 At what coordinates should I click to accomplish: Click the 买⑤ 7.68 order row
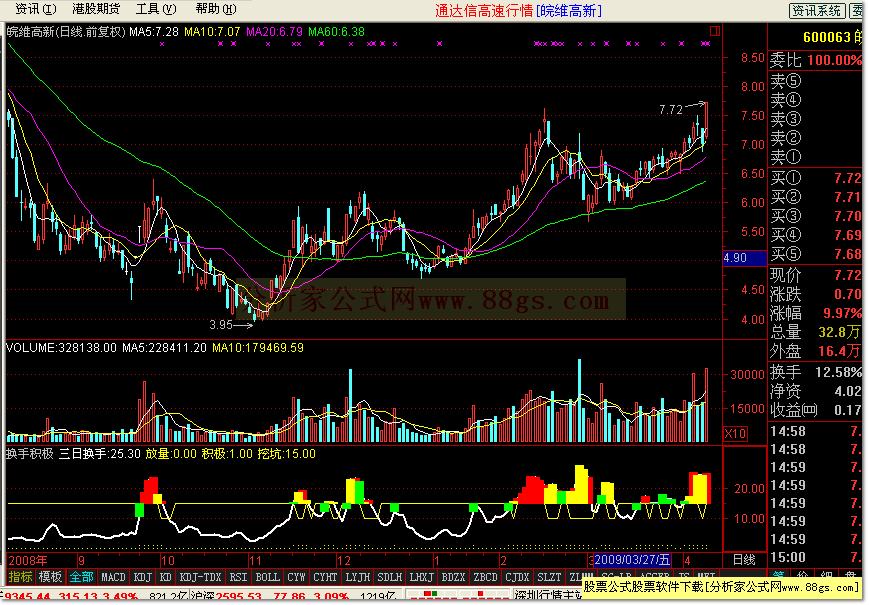coord(815,254)
